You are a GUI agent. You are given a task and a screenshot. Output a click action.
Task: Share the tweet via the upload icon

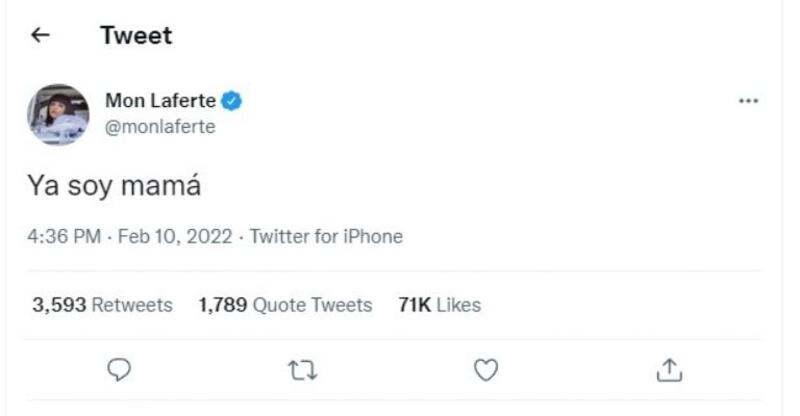tap(669, 370)
